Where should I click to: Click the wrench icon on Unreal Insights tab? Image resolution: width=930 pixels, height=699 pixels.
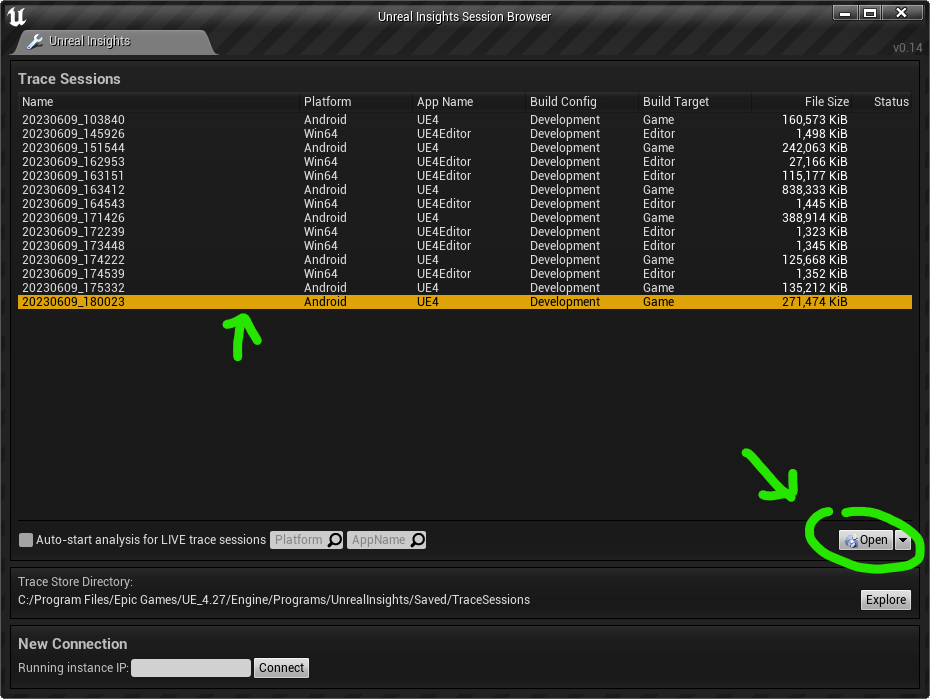(35, 42)
